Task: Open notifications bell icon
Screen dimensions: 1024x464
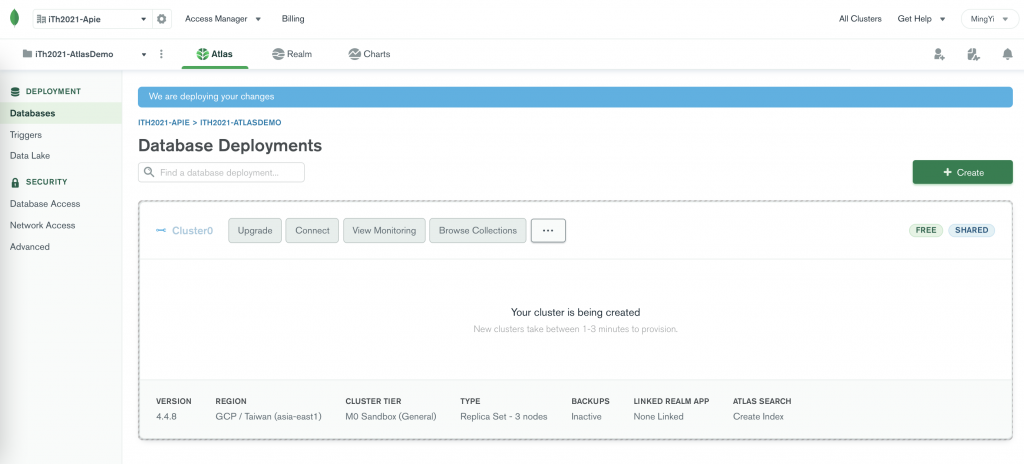Action: [x=1008, y=54]
